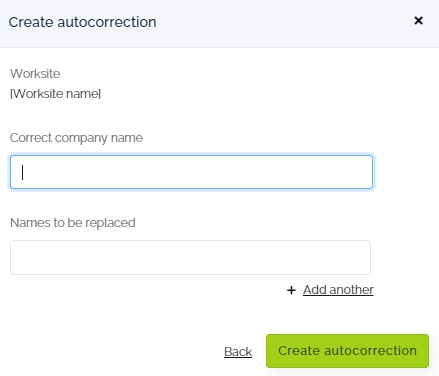Click the underlined Add another text

point(338,290)
